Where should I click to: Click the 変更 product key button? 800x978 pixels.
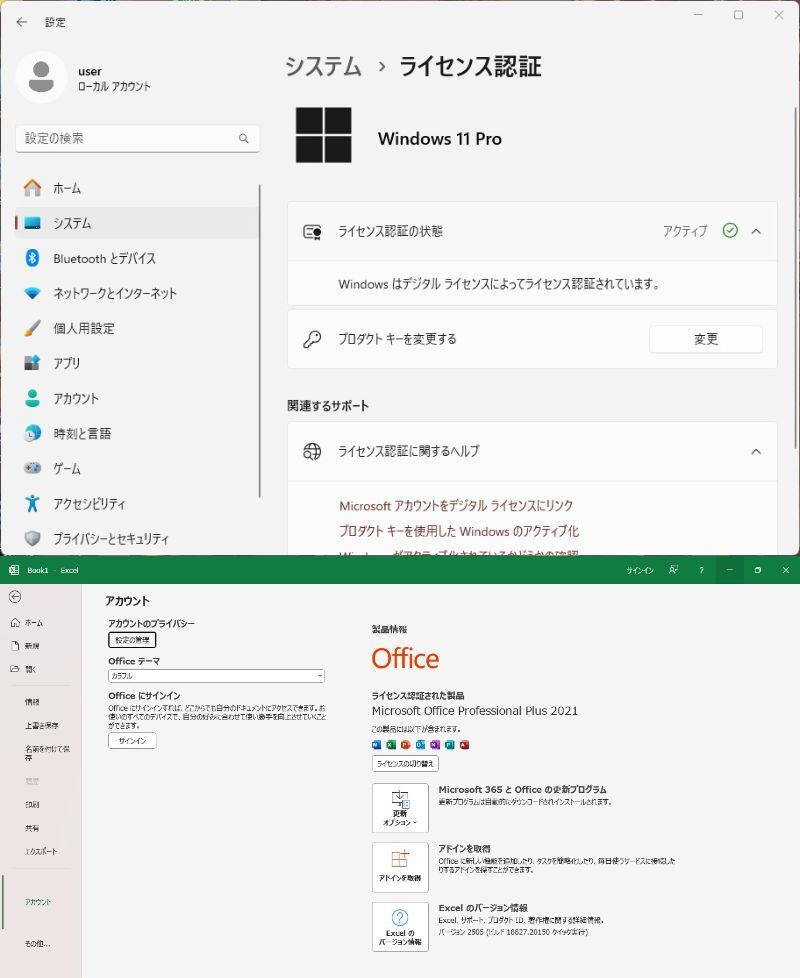coord(706,339)
